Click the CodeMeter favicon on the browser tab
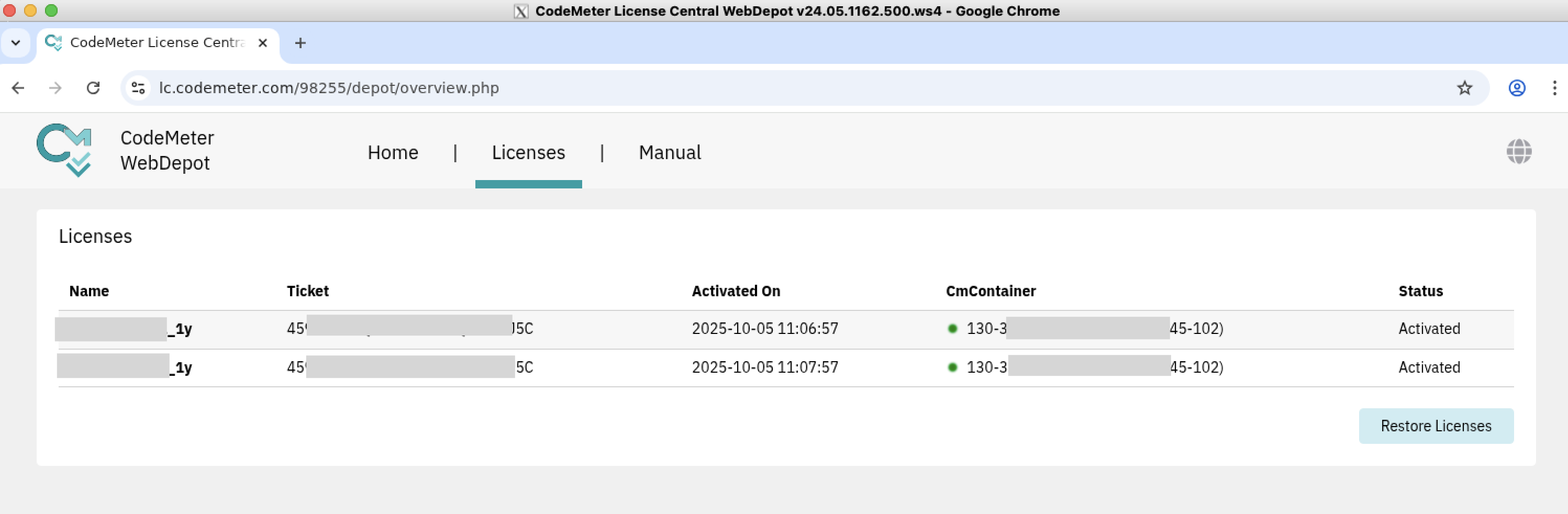Screen dimensions: 1568x514 pos(53,42)
